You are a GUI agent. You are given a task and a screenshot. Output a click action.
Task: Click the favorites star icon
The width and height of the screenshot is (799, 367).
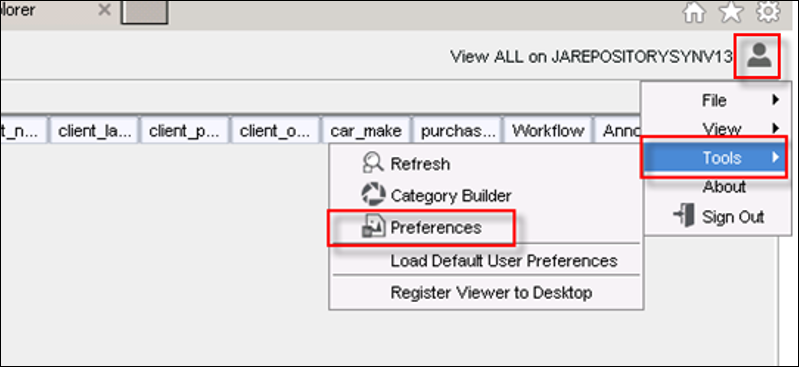[731, 12]
